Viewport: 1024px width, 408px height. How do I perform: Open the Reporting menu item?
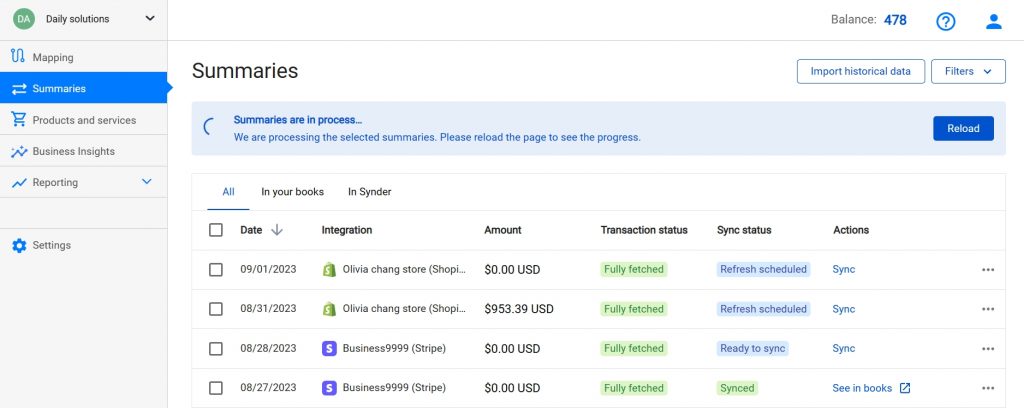click(x=84, y=183)
